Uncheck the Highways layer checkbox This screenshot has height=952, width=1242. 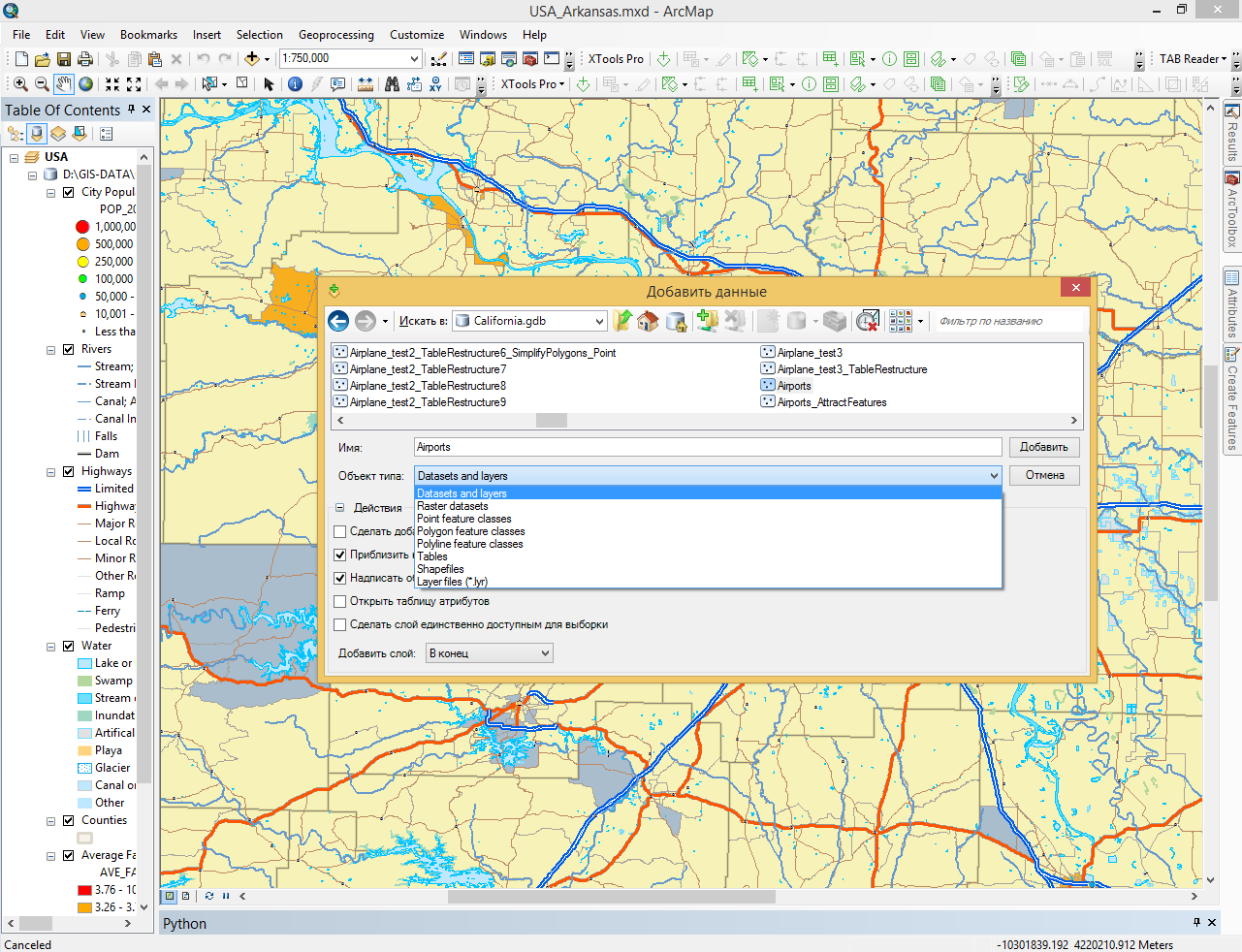click(x=68, y=471)
